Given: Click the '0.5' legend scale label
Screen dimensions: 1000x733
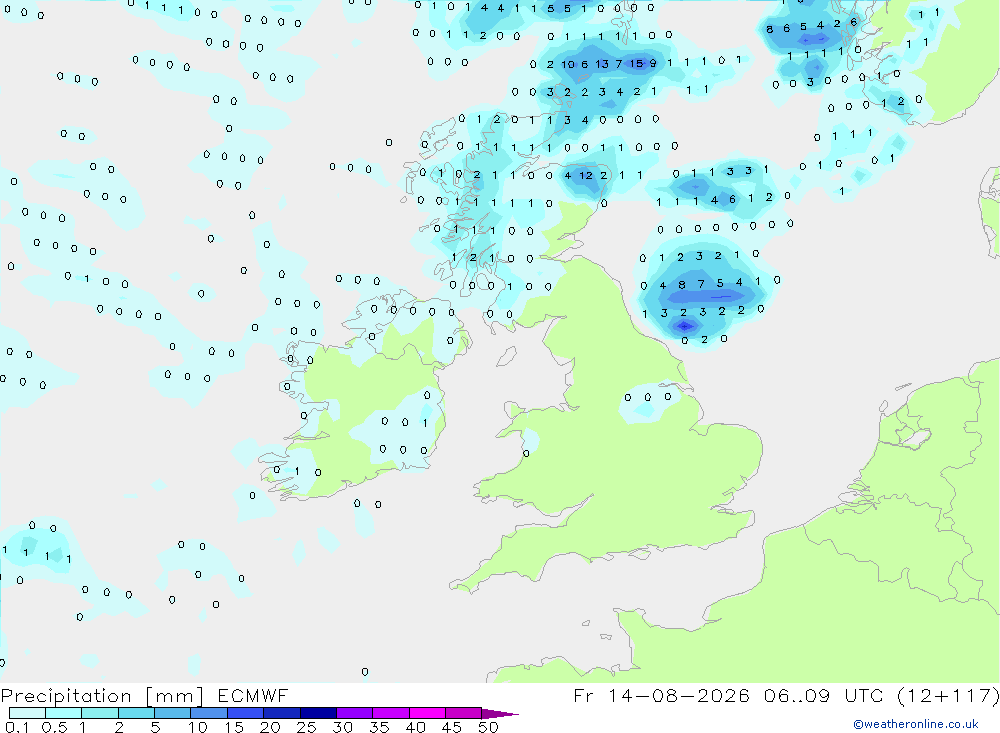Looking at the screenshot, I should [54, 727].
